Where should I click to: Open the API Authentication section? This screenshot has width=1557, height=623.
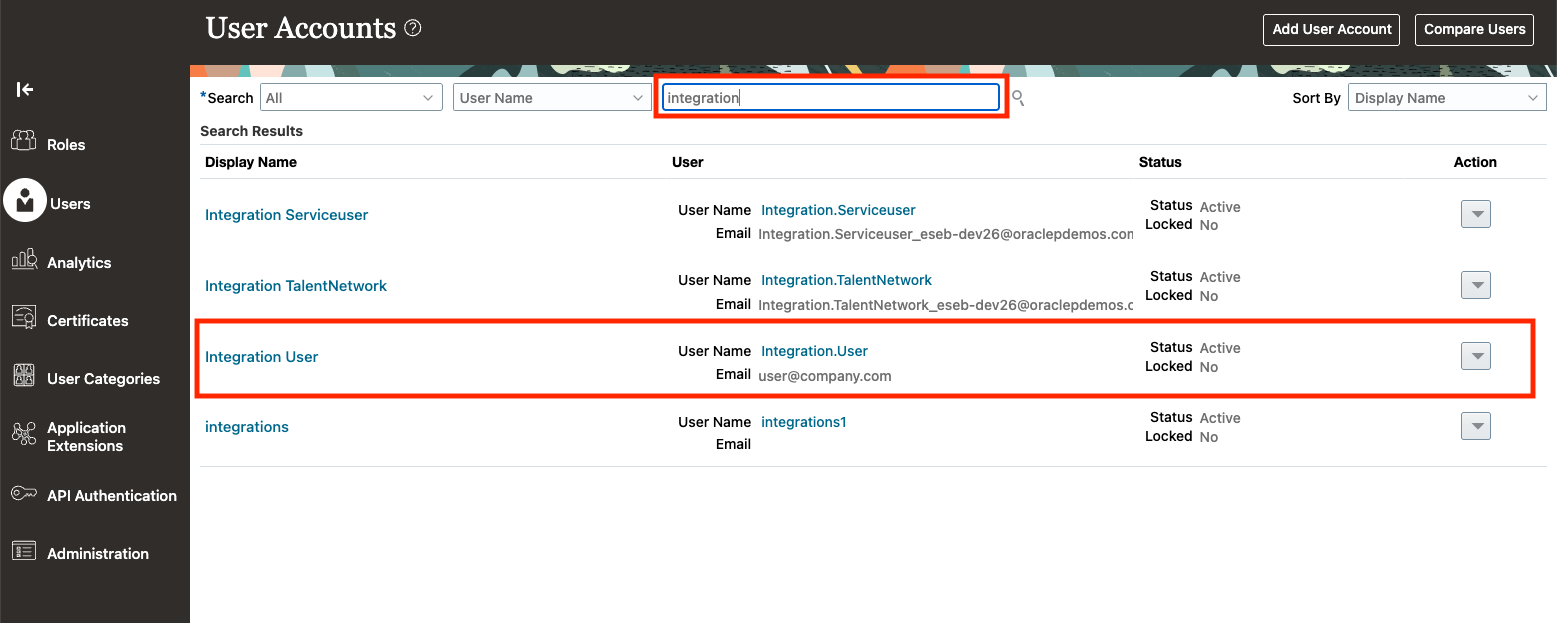(24, 495)
